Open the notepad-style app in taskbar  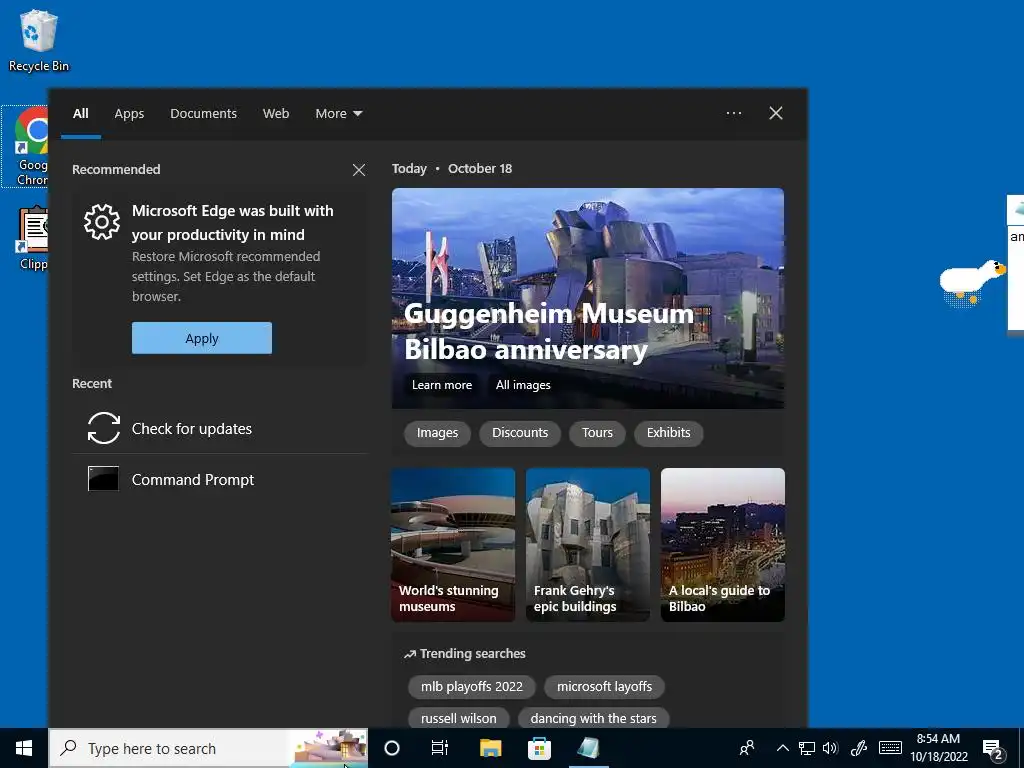(588, 748)
